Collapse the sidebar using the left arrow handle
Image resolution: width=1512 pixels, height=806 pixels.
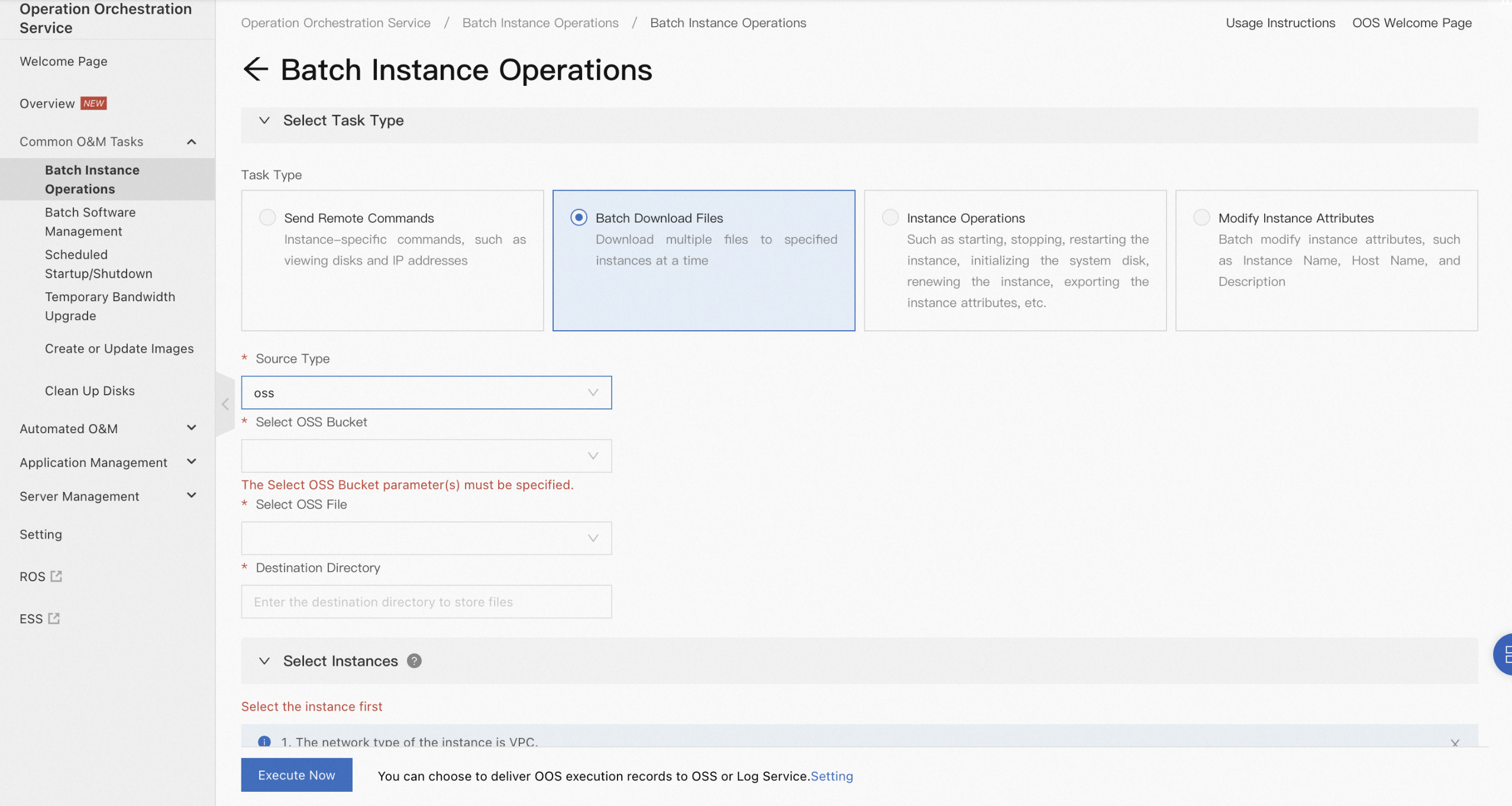225,404
